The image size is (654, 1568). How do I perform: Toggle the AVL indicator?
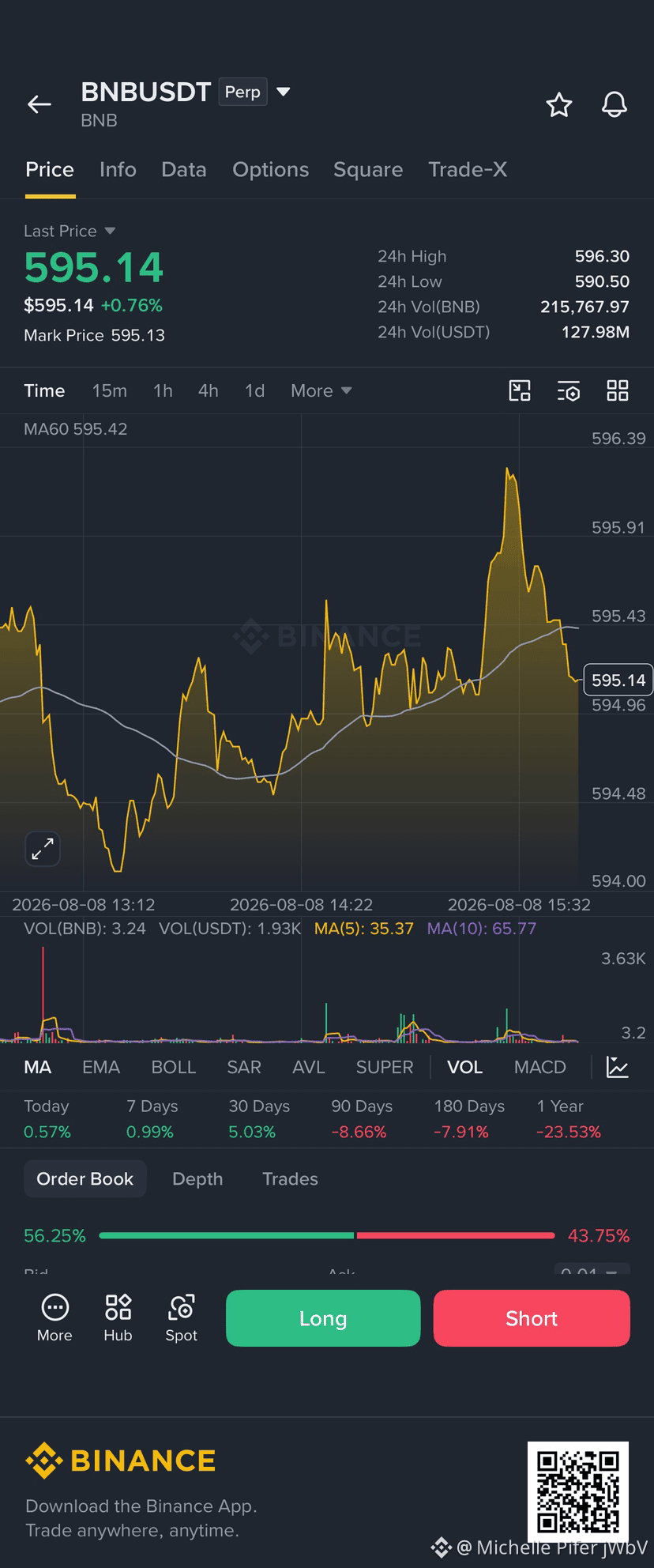[x=308, y=1067]
